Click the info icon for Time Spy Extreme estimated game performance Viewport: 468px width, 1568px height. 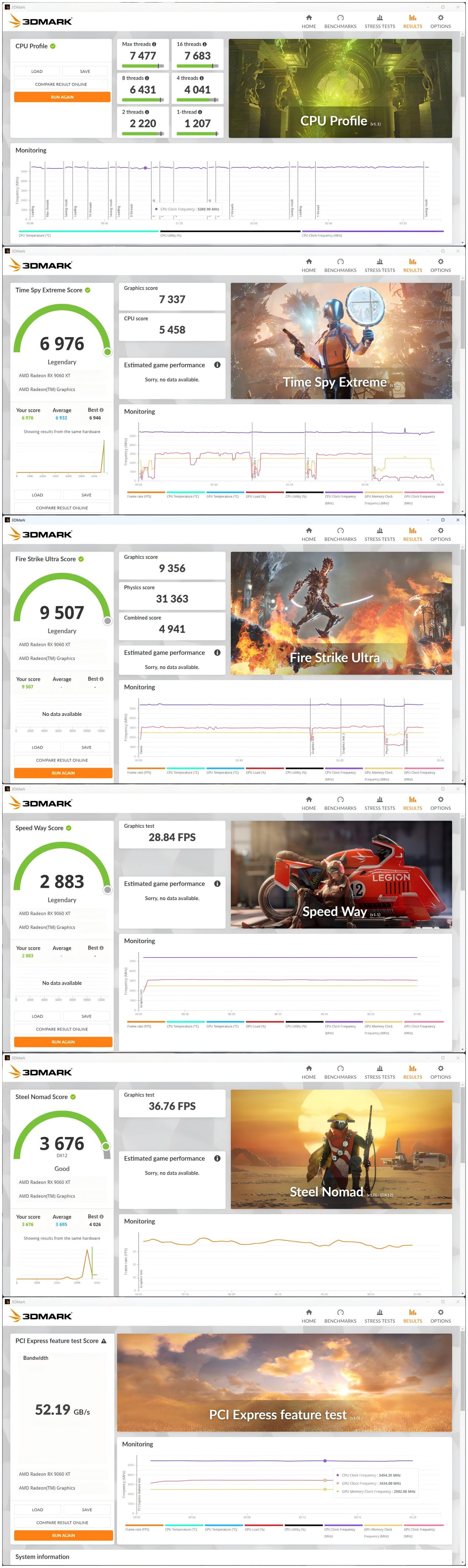point(217,365)
